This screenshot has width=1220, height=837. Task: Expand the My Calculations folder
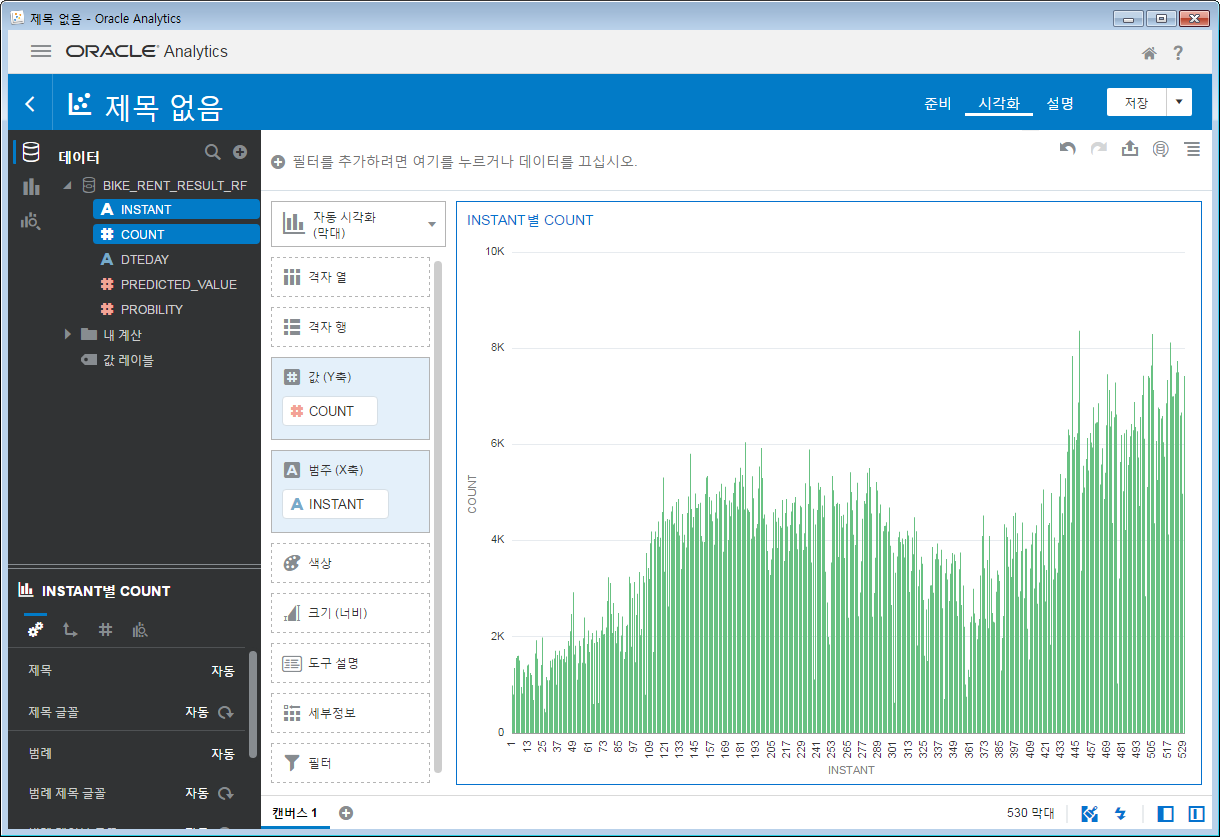tap(68, 334)
